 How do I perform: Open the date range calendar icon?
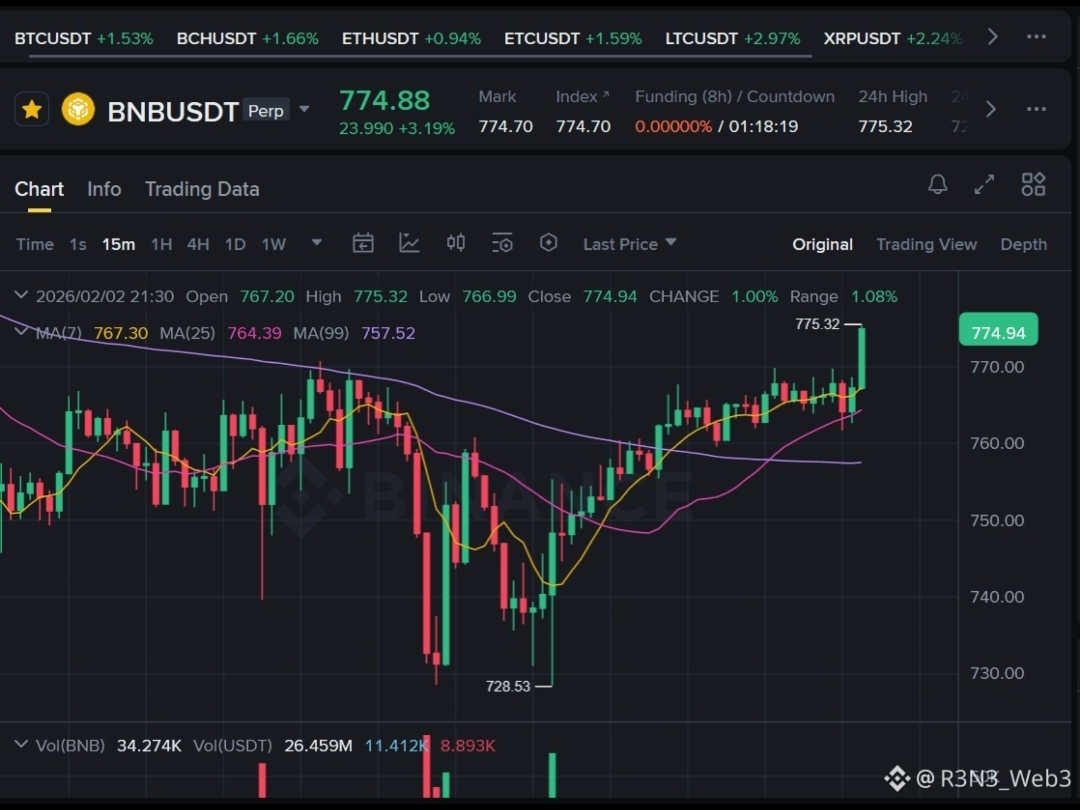pyautogui.click(x=363, y=243)
